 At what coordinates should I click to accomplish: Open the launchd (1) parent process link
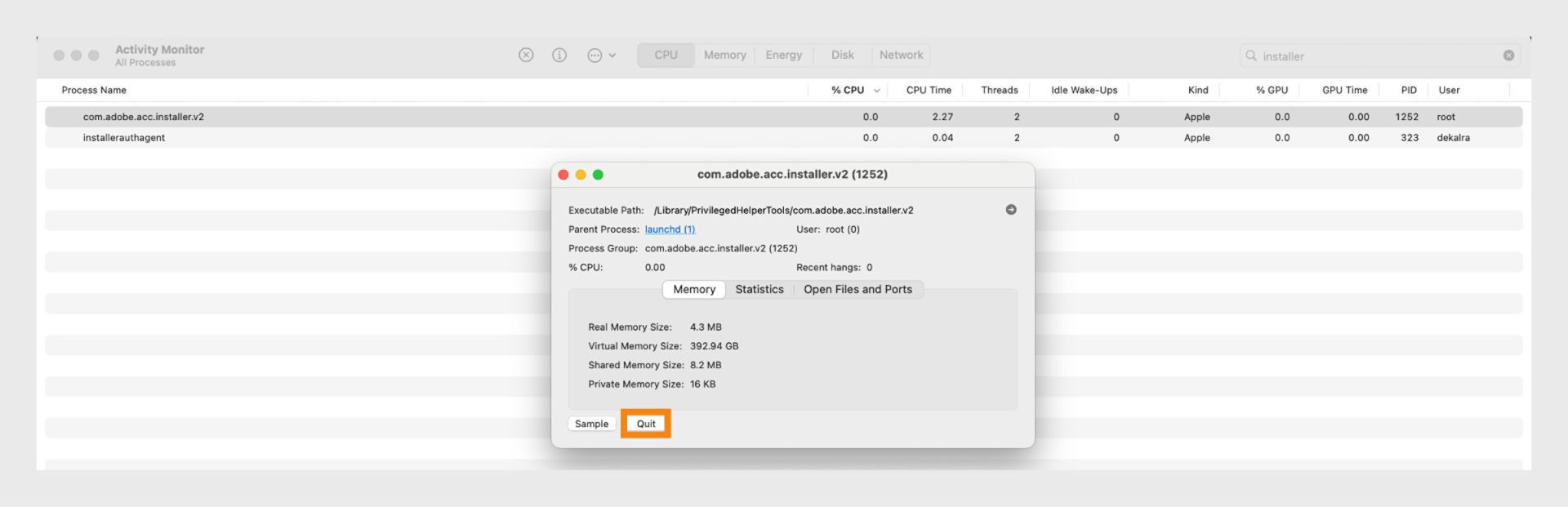(x=670, y=229)
